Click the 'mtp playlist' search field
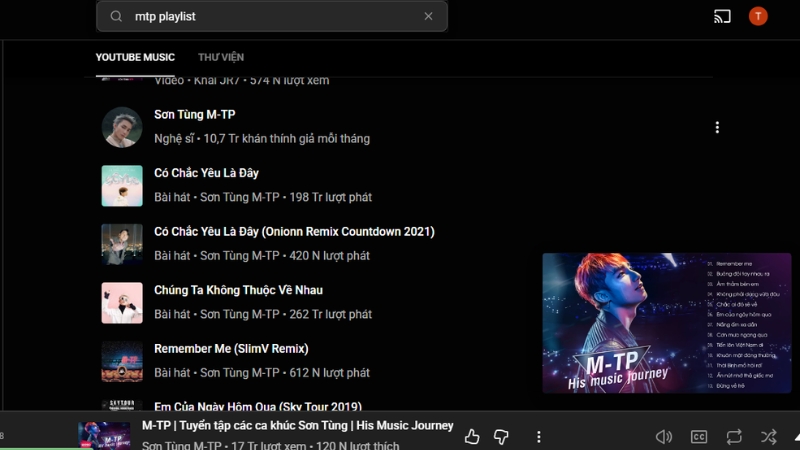 click(272, 16)
